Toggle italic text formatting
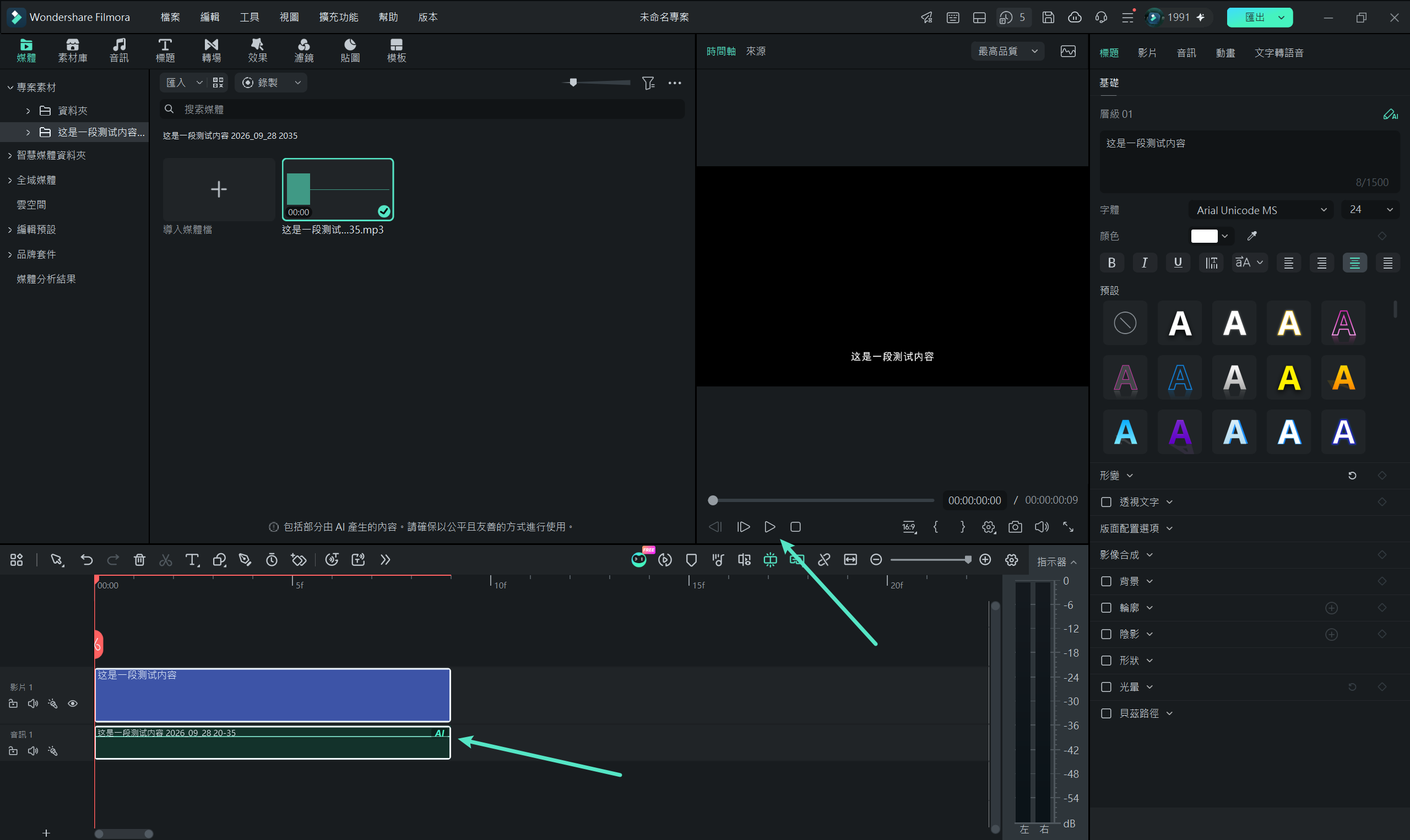This screenshot has width=1410, height=840. tap(1145, 263)
